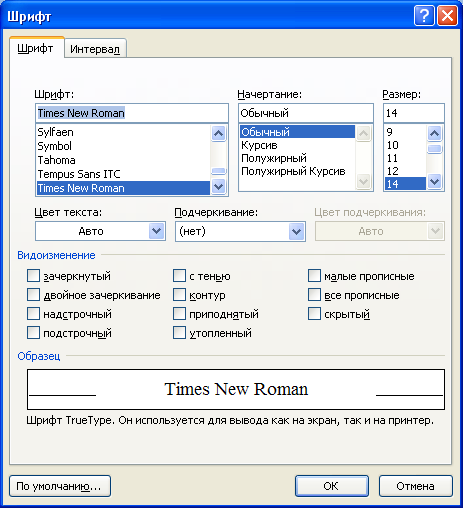Choose Tahoma in the font list
463x508 pixels.
(x=123, y=160)
